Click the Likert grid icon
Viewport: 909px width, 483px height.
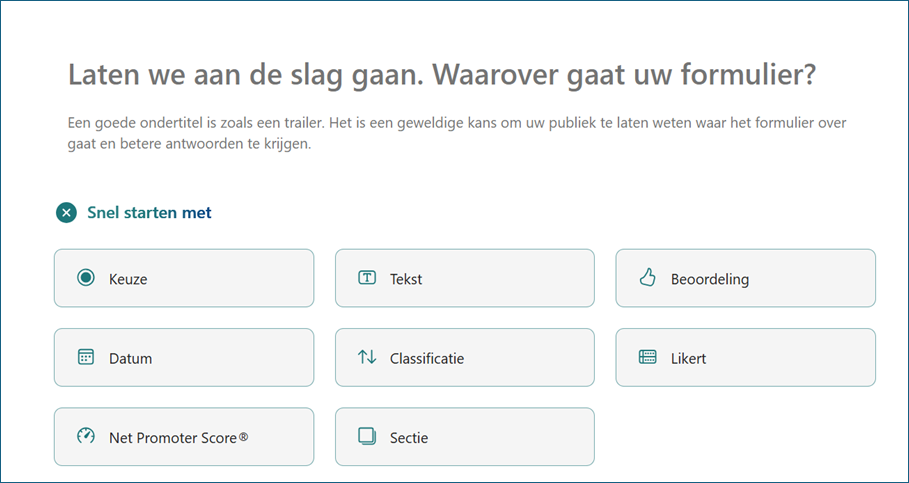tap(647, 357)
